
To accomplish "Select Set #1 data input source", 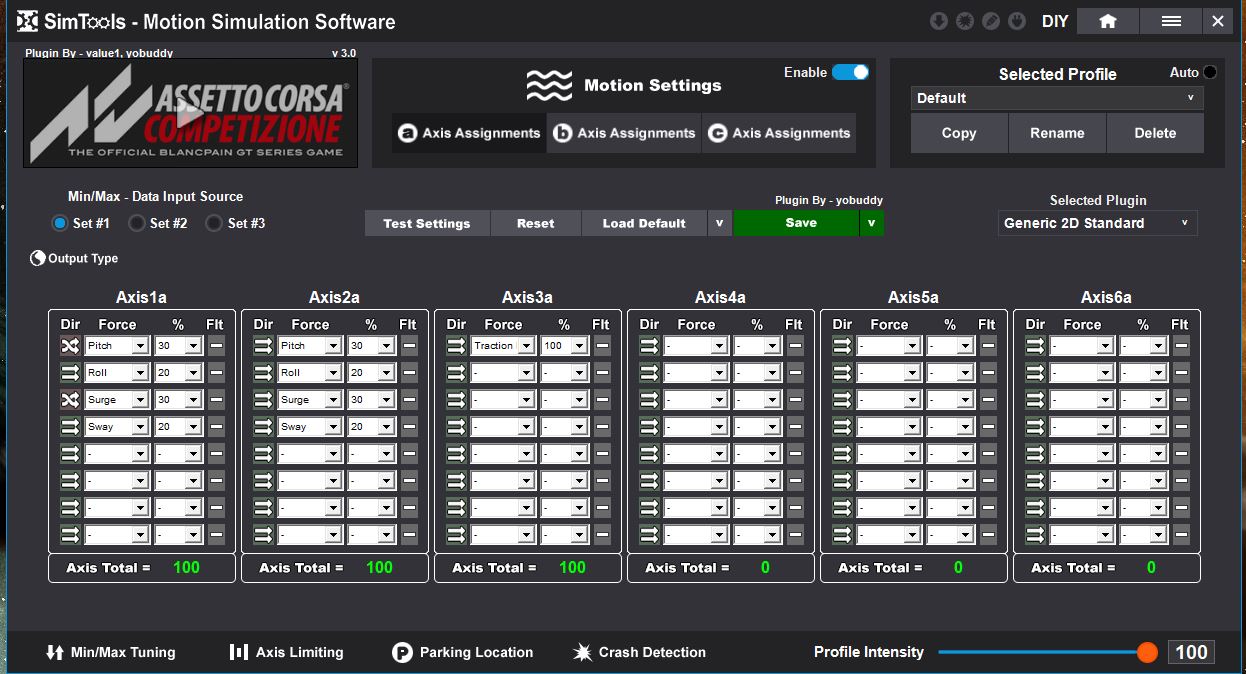I will tap(60, 223).
